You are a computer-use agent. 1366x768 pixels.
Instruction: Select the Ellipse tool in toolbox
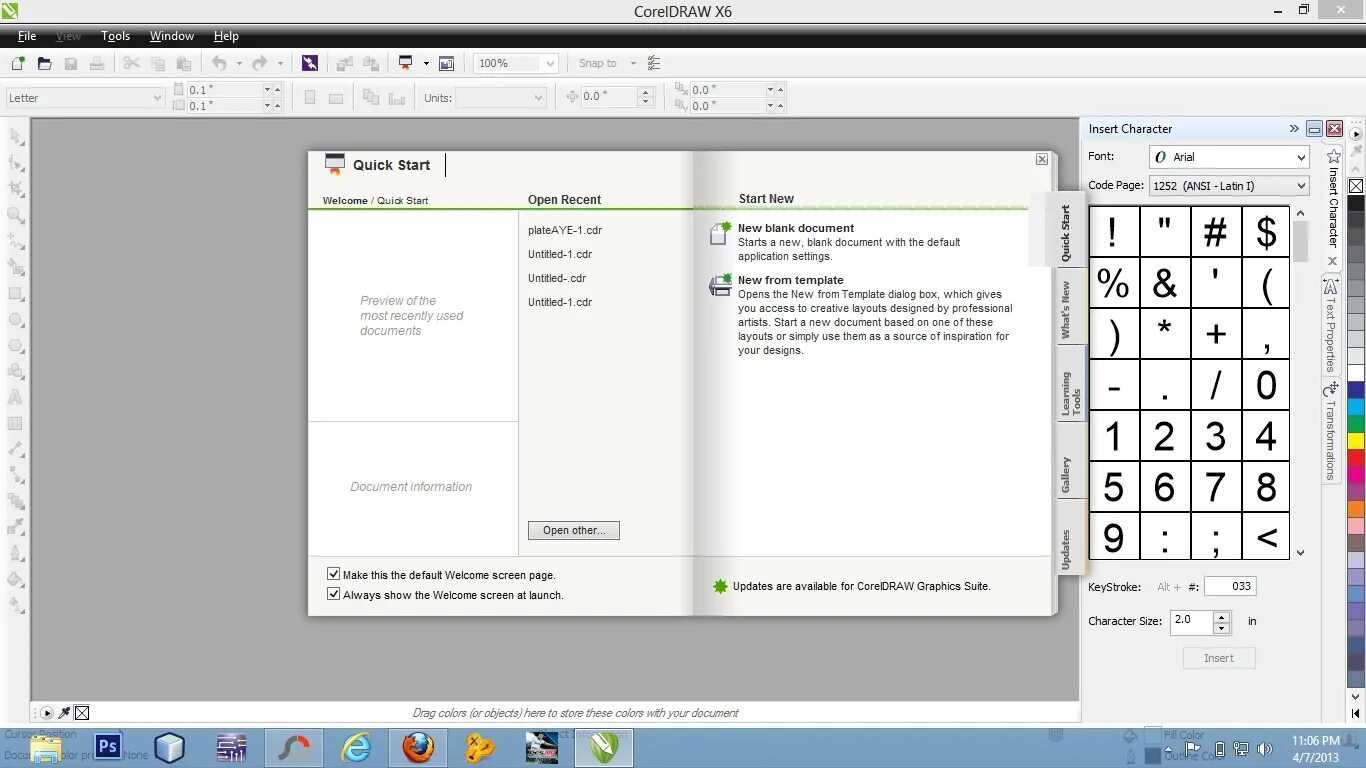click(x=16, y=320)
